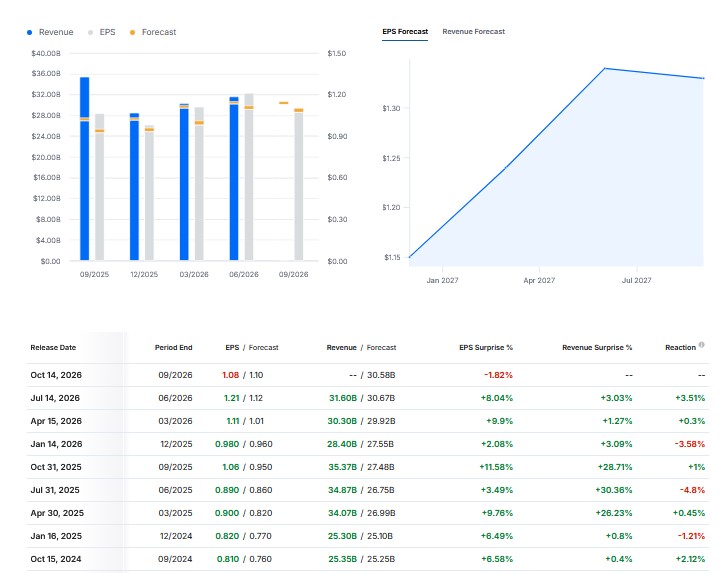Click the +3.51% reaction value
726x573 pixels.
(x=690, y=398)
